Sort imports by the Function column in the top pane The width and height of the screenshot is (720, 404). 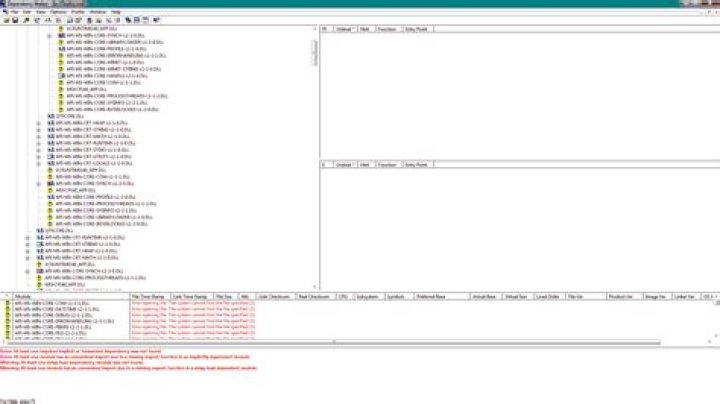point(389,29)
